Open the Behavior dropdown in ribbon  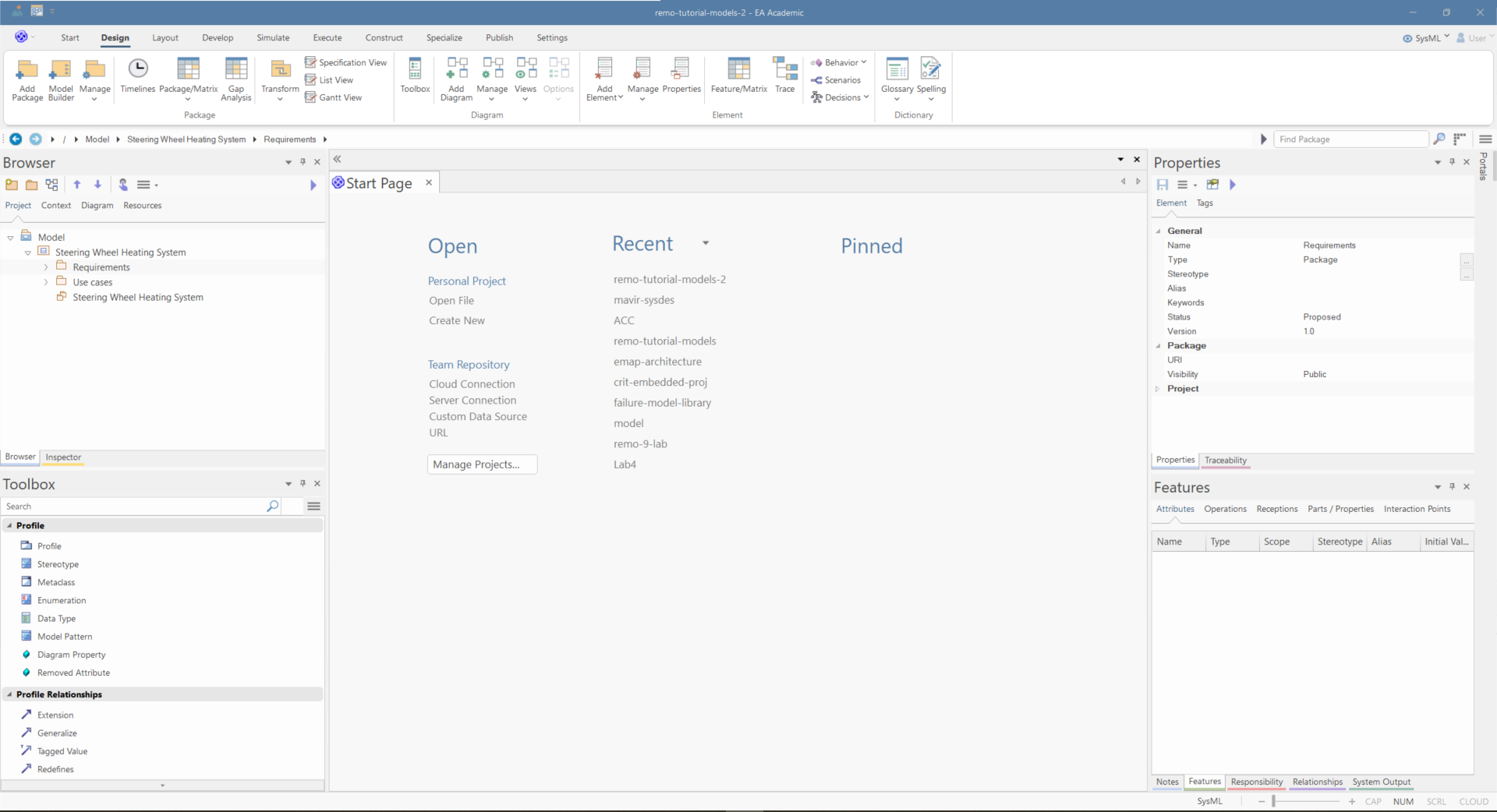point(839,62)
